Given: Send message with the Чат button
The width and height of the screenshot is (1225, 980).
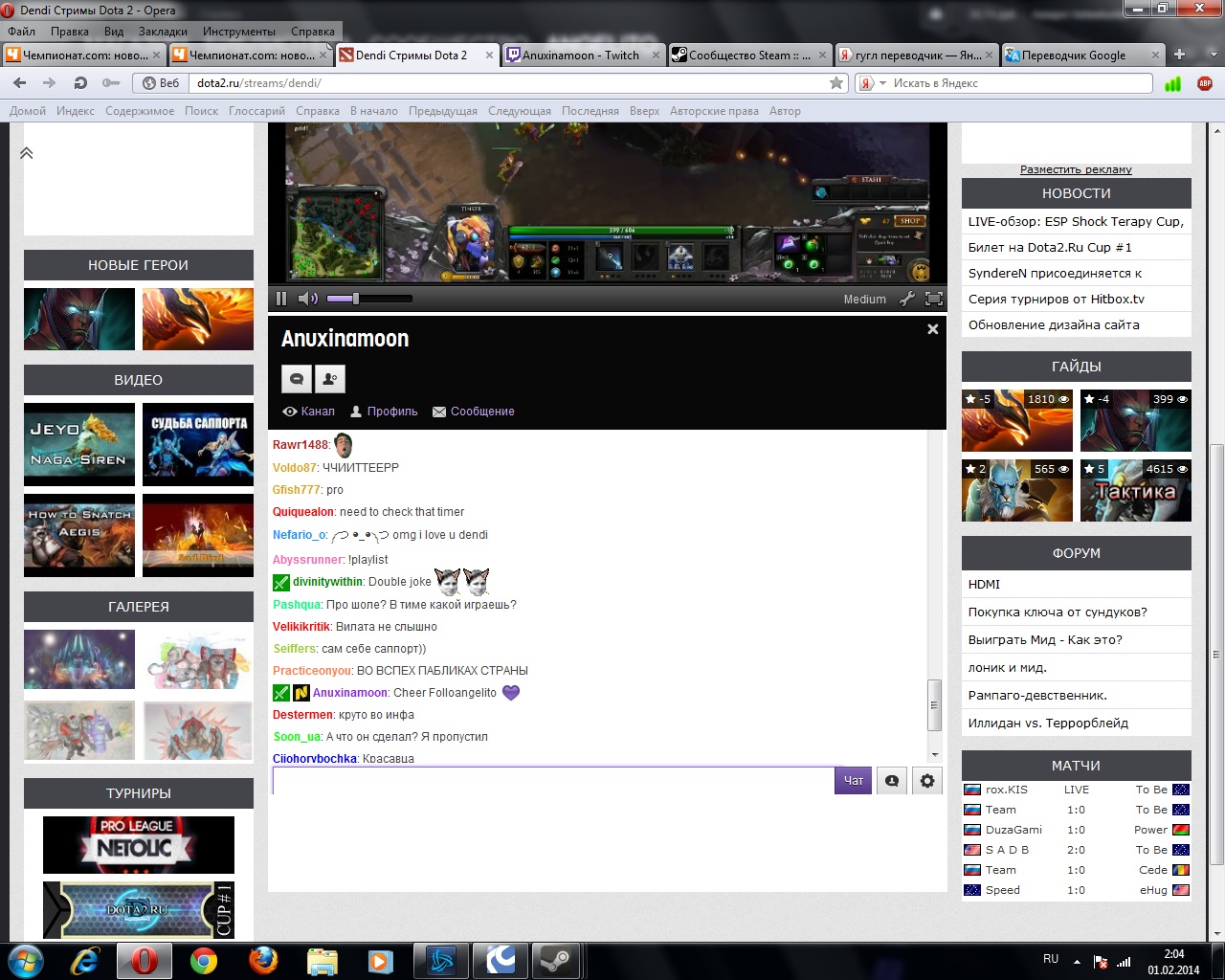Looking at the screenshot, I should (x=853, y=780).
